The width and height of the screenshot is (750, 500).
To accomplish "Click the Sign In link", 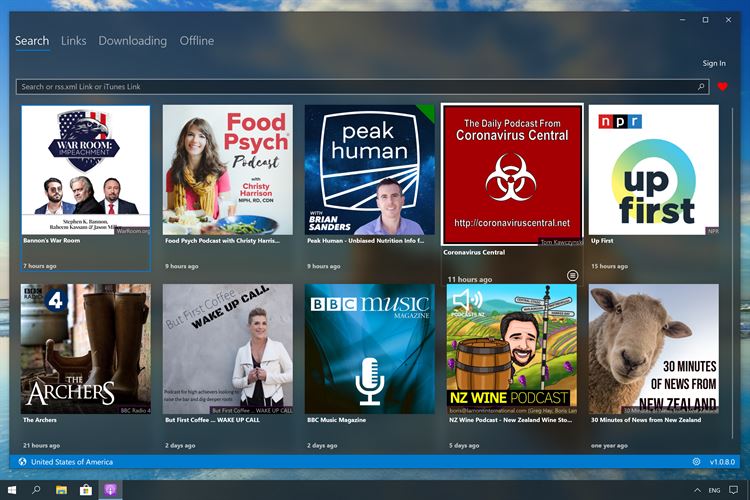I will (714, 63).
